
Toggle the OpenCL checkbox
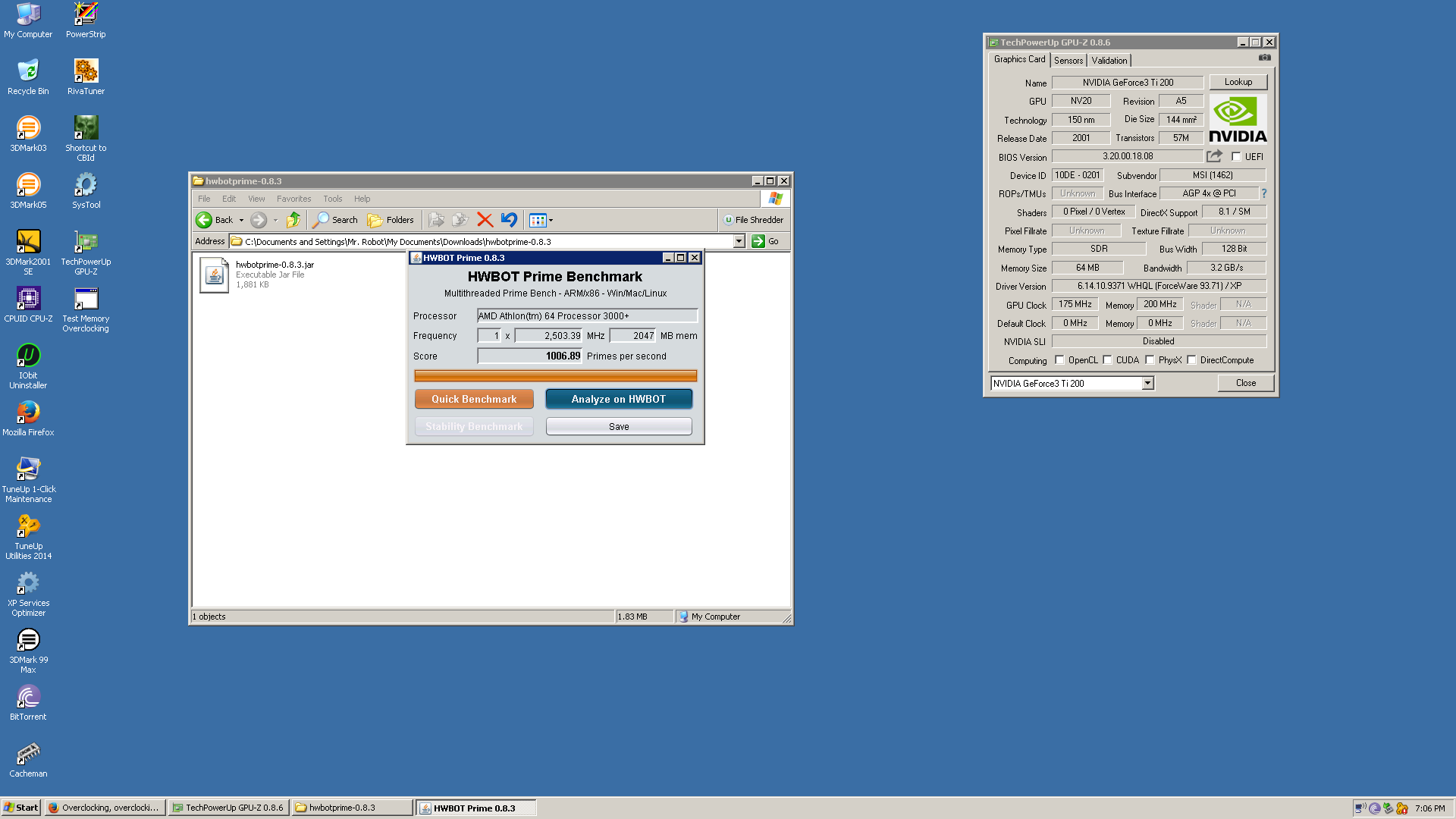1059,360
